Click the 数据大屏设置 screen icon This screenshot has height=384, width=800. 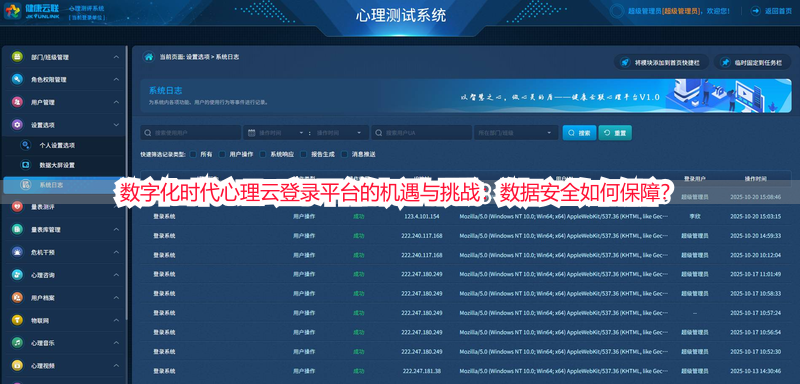pyautogui.click(x=25, y=165)
